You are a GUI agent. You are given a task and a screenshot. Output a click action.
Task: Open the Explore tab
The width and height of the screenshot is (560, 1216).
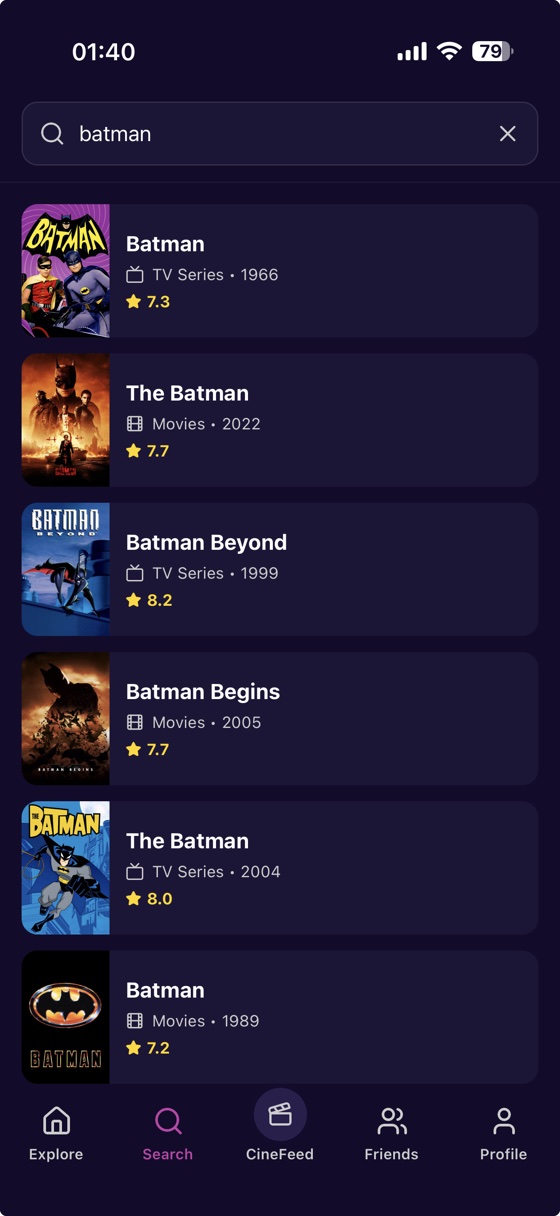(x=56, y=1133)
